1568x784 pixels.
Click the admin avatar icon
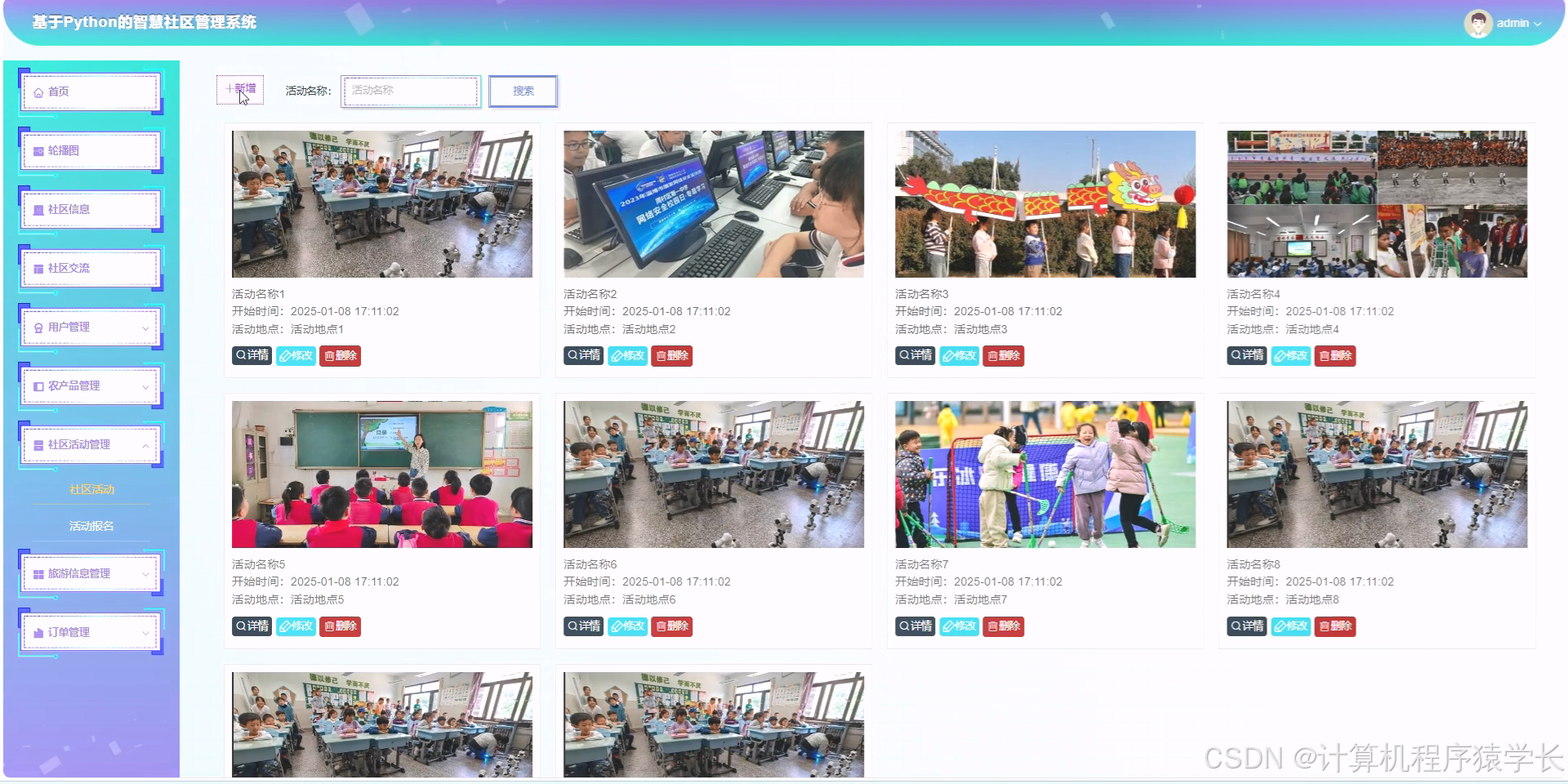pyautogui.click(x=1478, y=24)
